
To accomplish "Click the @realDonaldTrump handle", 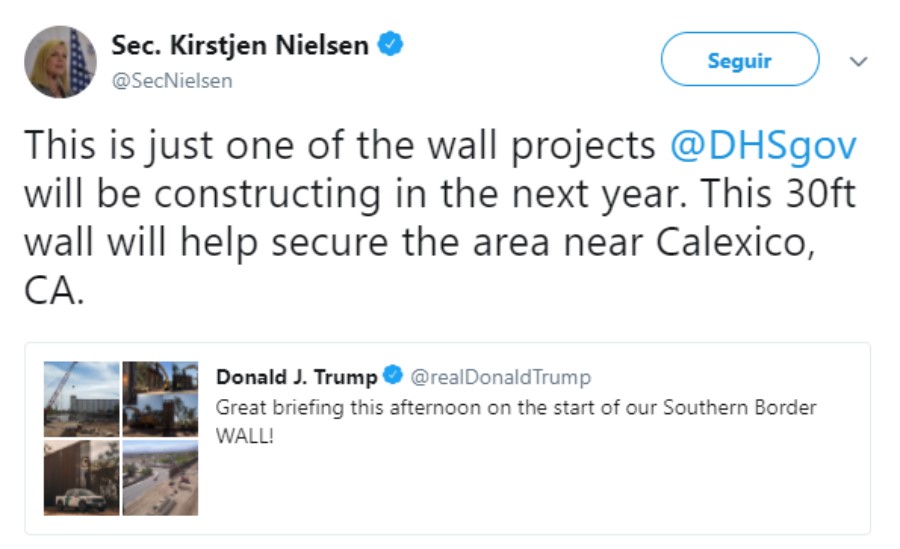I will 500,377.
